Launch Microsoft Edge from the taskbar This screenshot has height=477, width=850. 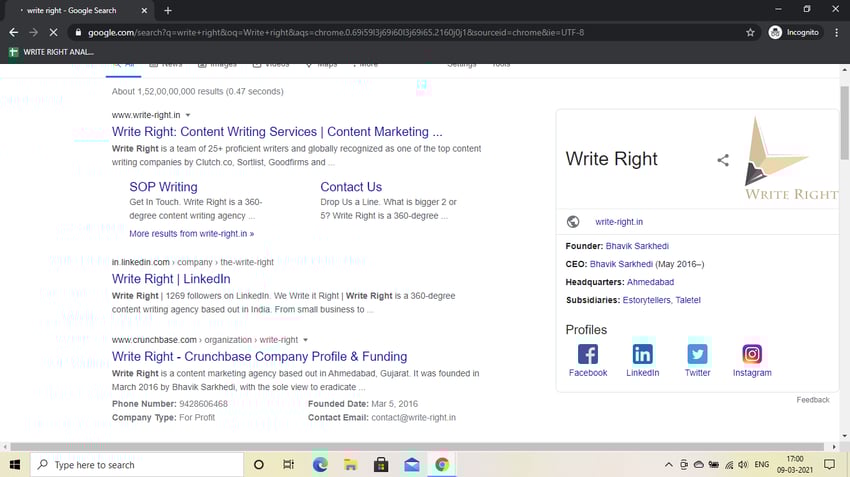320,465
